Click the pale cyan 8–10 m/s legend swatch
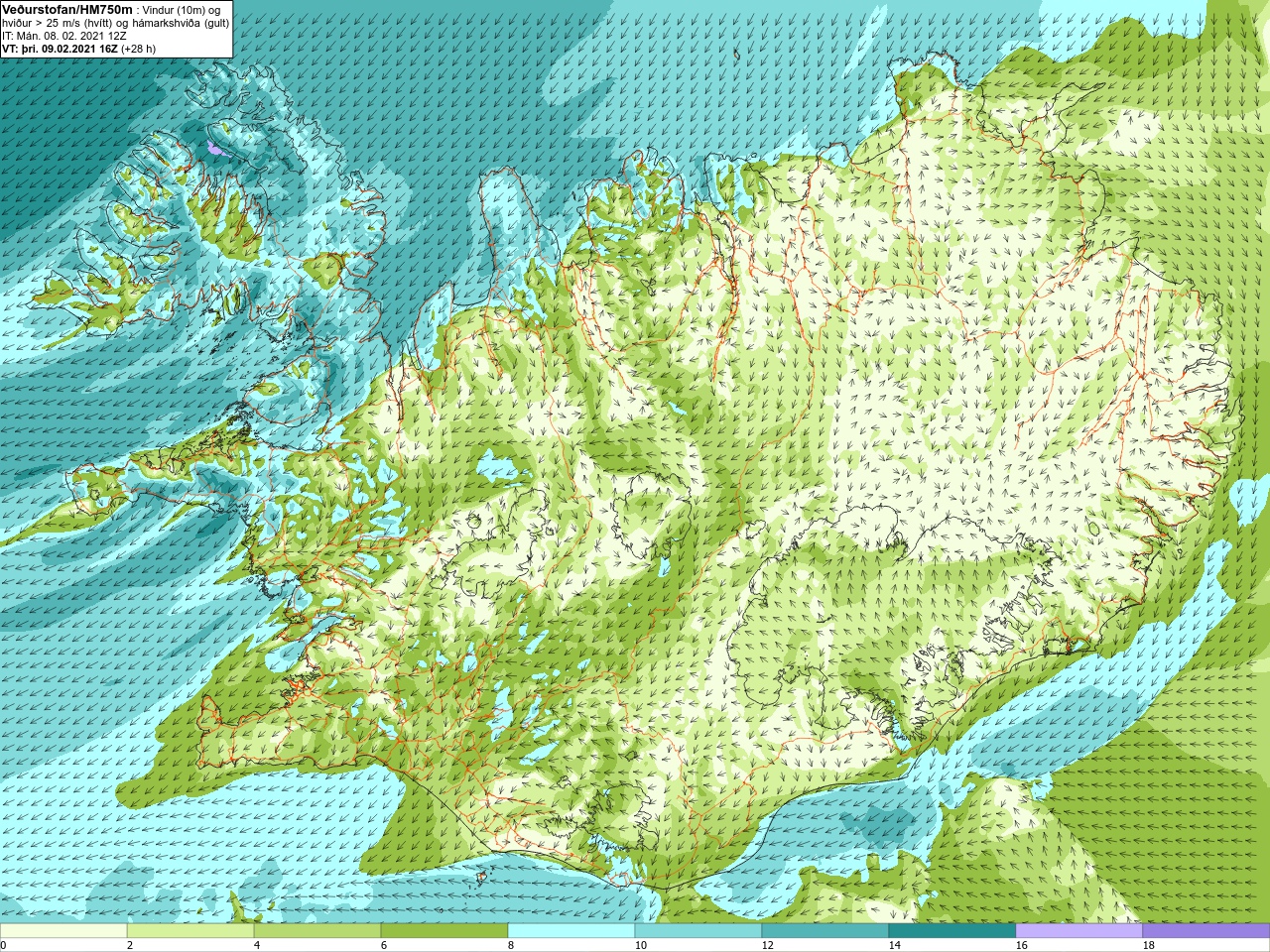This screenshot has width=1270, height=952. pos(571,931)
